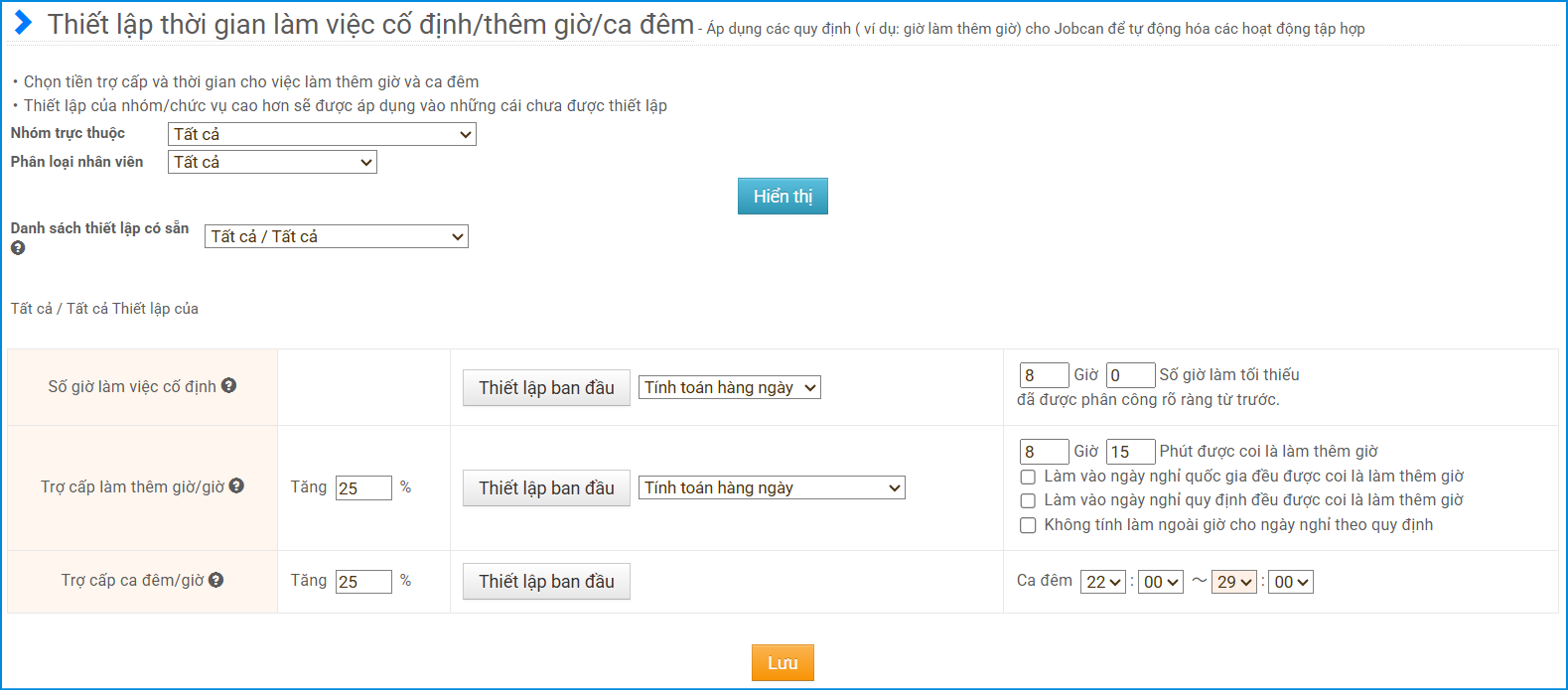Open the Nhóm trực thuộc dropdown
This screenshot has height=690, width=1568.
pos(322,134)
